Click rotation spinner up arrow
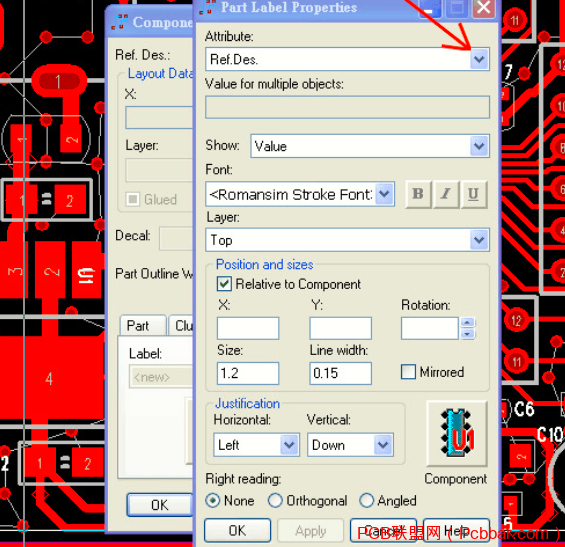Viewport: 565px width, 547px height. (467, 323)
